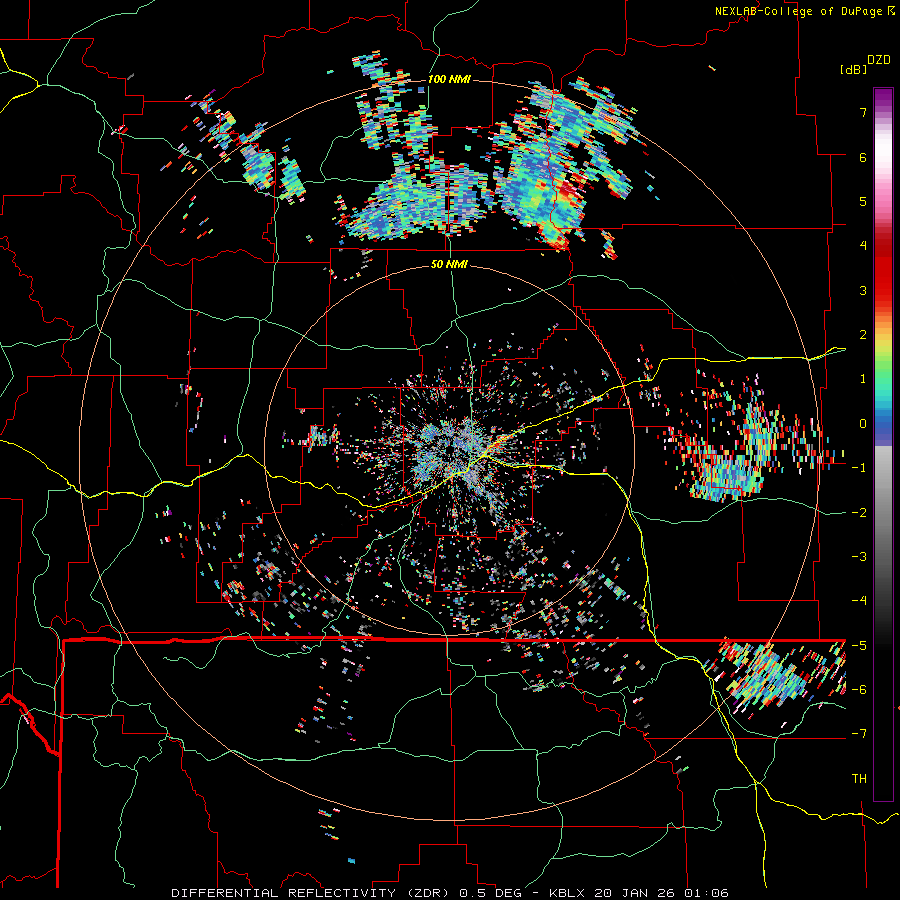
Task: Click the 4 value on the color scale
Action: (x=863, y=246)
